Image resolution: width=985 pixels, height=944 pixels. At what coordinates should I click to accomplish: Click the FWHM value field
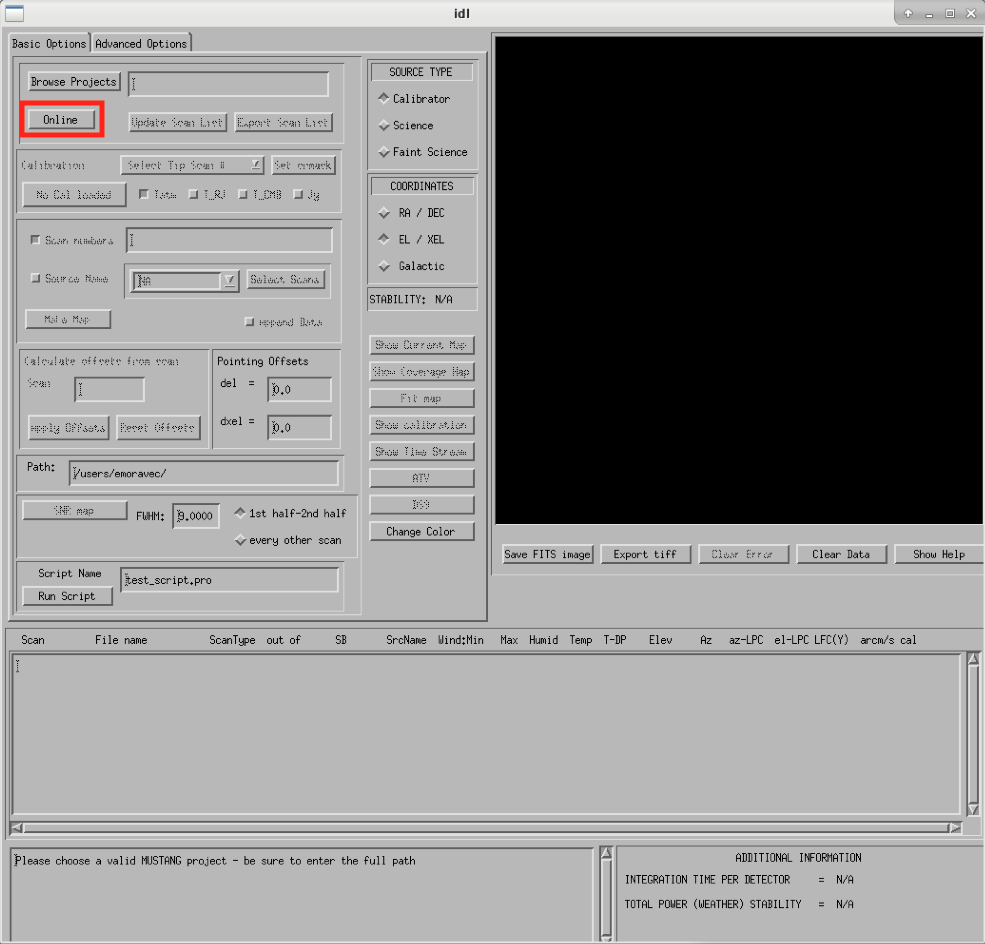pos(196,516)
